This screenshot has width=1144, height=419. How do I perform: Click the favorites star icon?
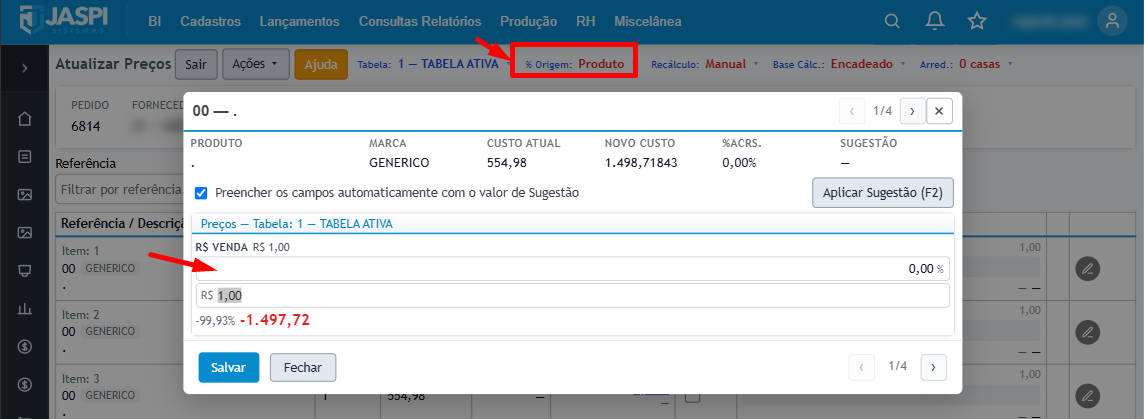977,21
